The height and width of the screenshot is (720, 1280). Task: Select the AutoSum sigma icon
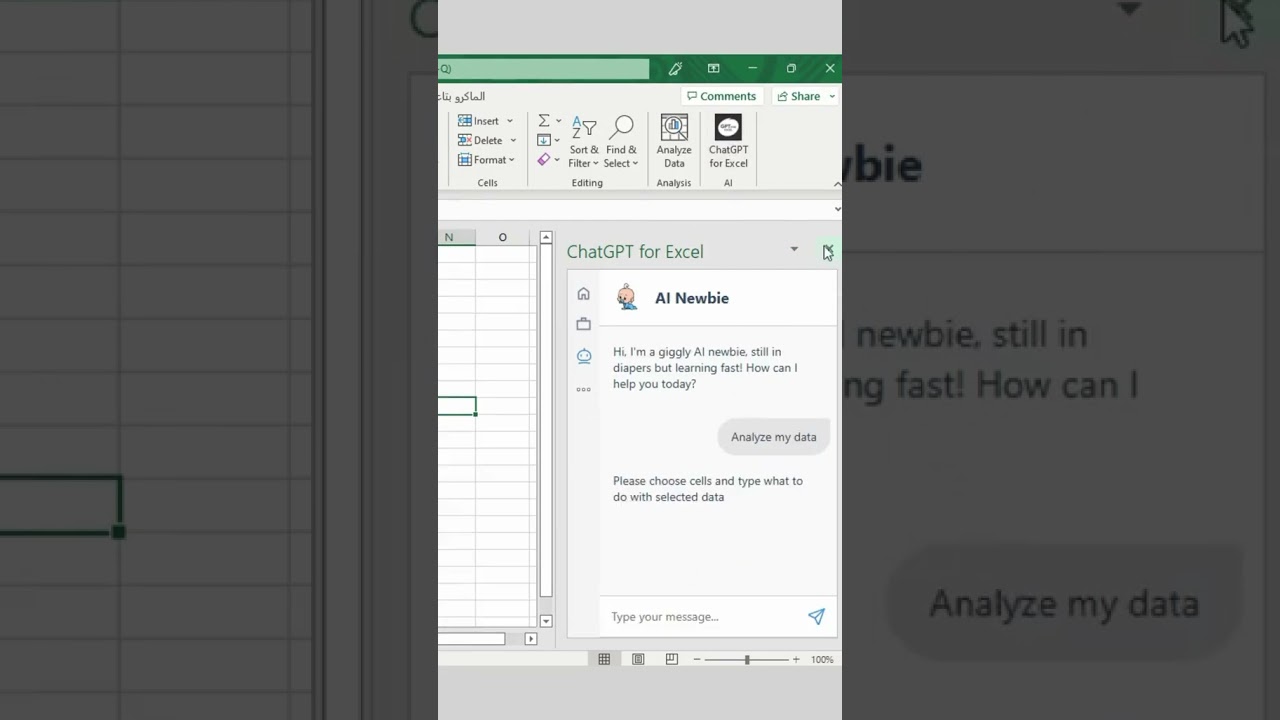[x=543, y=120]
